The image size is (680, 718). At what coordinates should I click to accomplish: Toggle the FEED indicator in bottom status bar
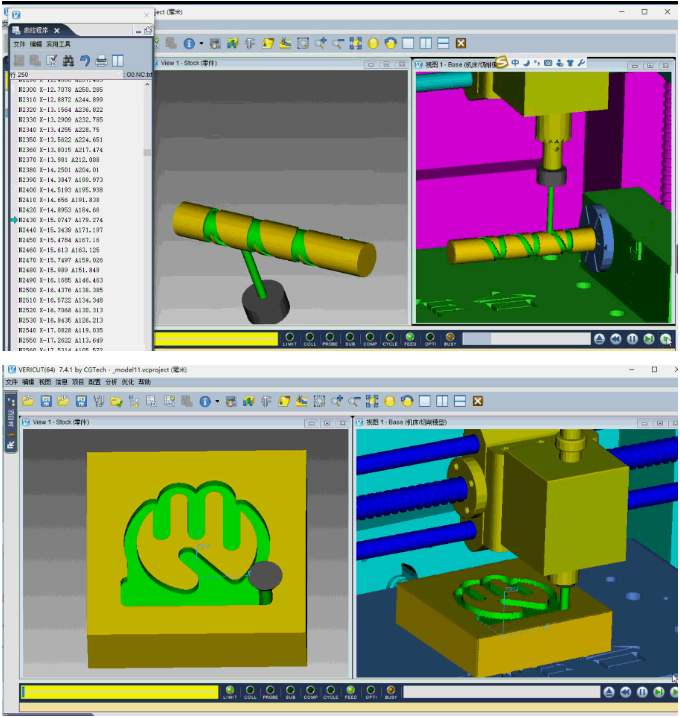click(351, 690)
